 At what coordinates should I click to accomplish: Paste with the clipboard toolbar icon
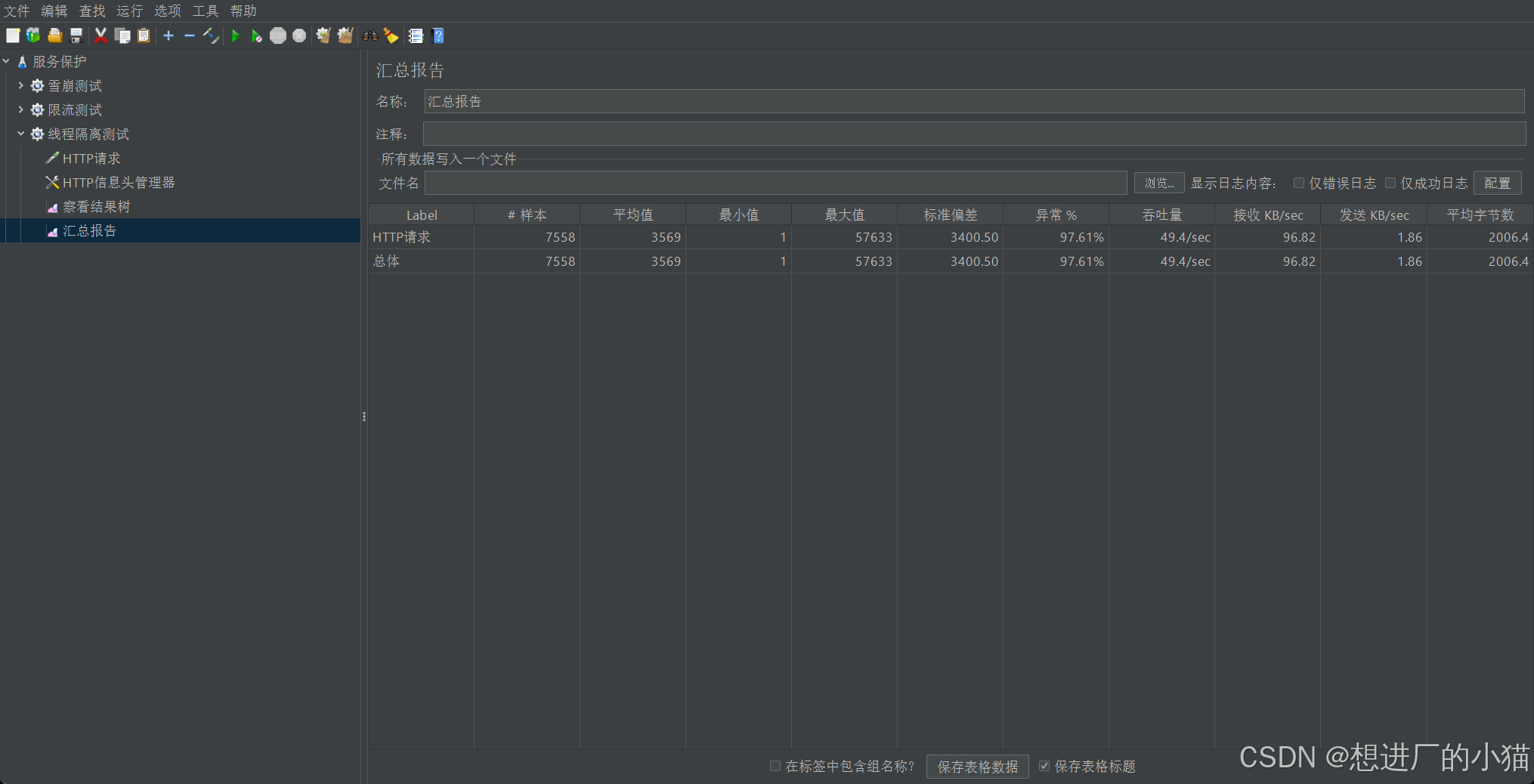(x=144, y=35)
